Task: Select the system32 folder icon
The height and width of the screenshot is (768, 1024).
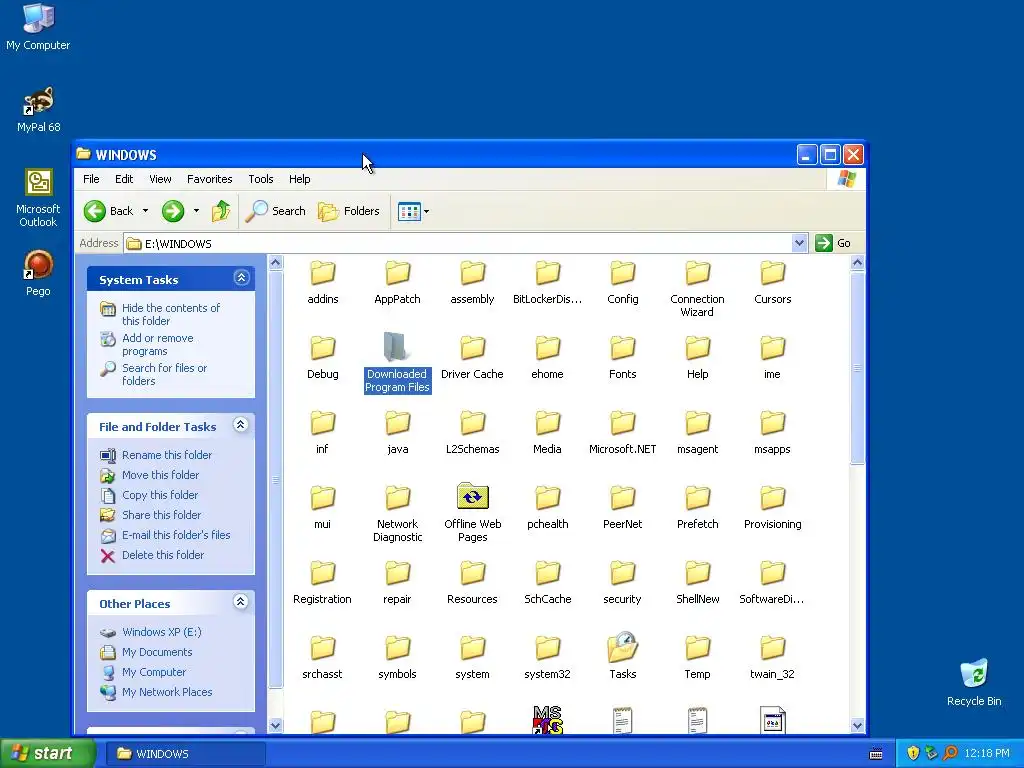Action: pos(547,648)
